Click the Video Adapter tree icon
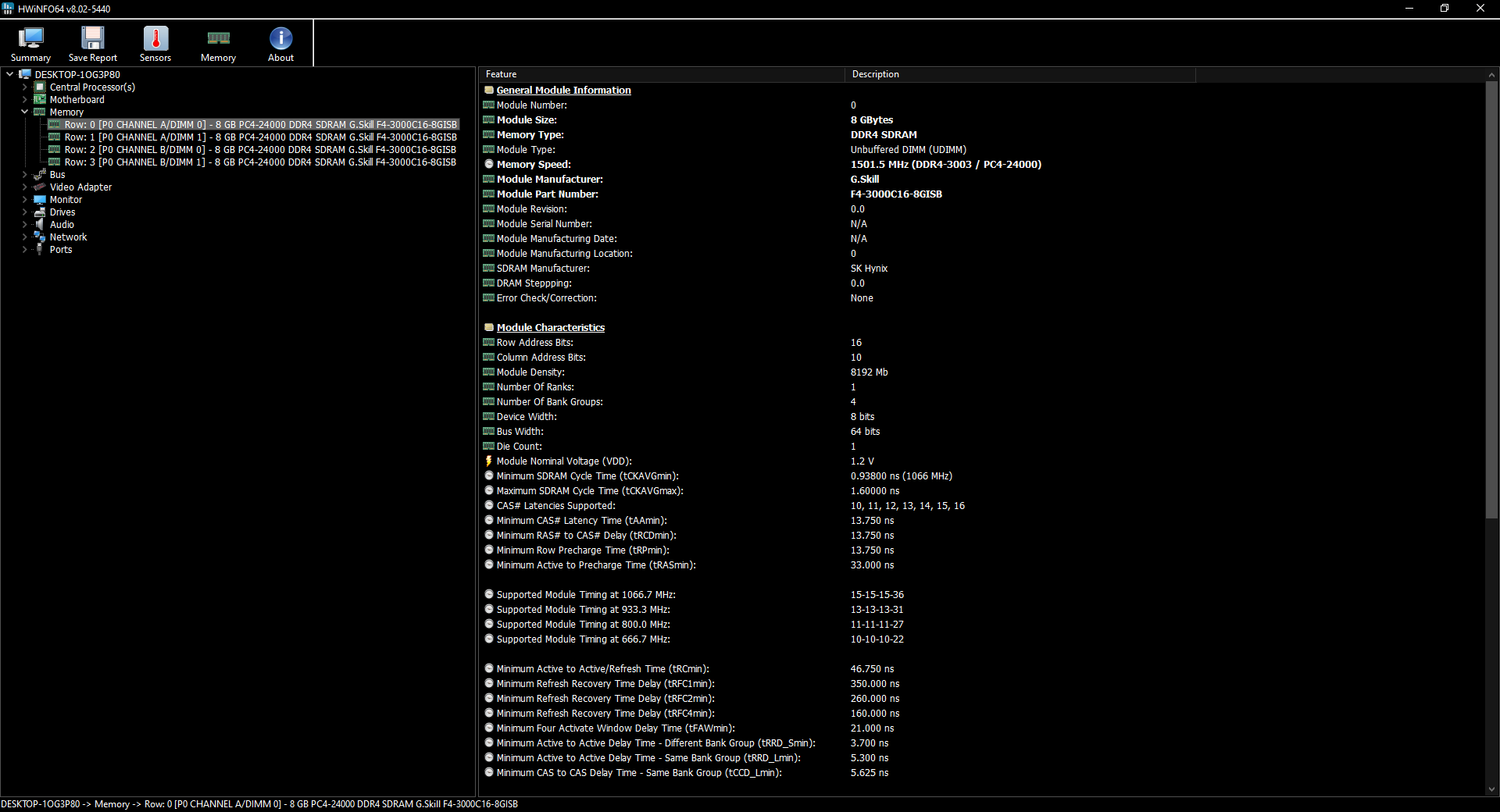This screenshot has width=1500, height=812. click(x=40, y=187)
